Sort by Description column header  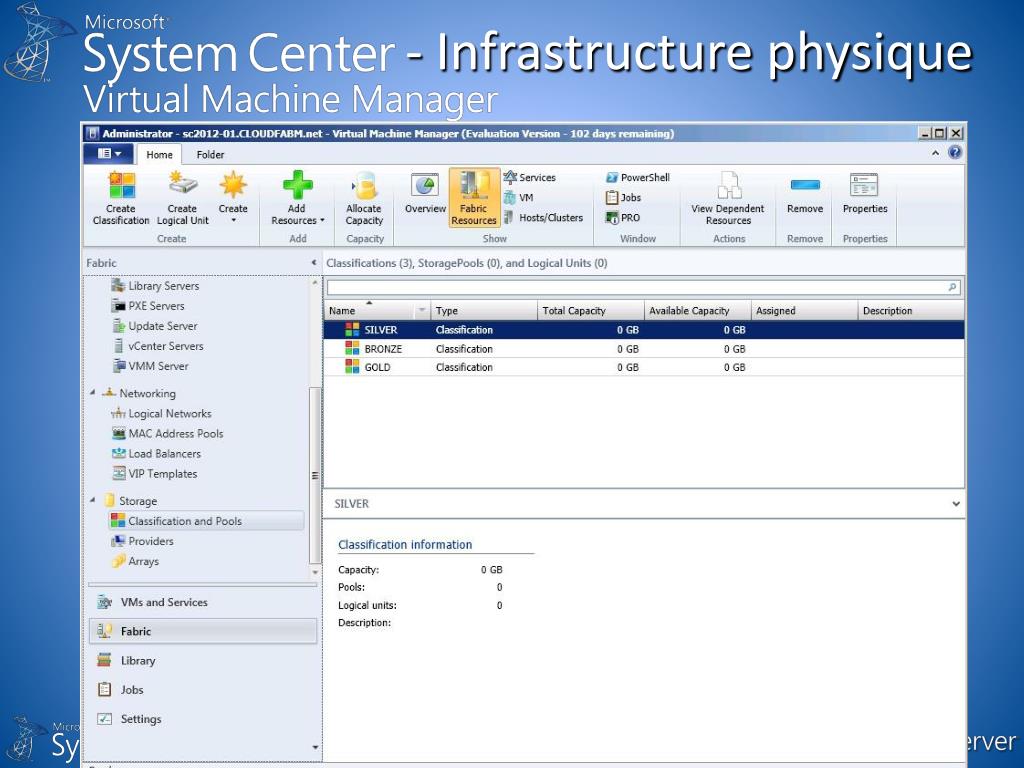(x=911, y=310)
